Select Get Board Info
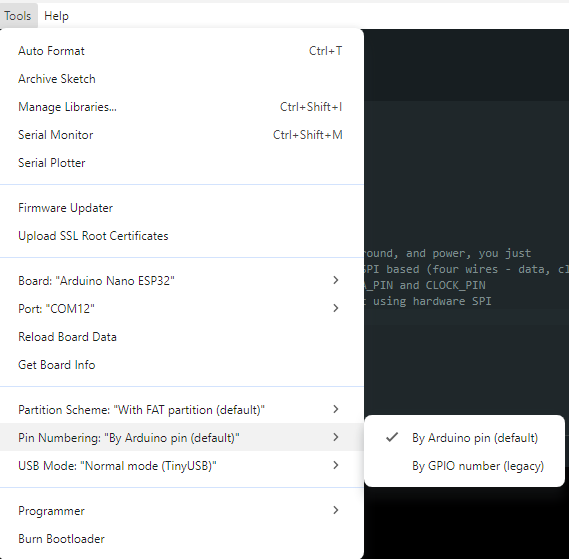Screen dimensions: 569x559 pyautogui.click(x=181, y=365)
